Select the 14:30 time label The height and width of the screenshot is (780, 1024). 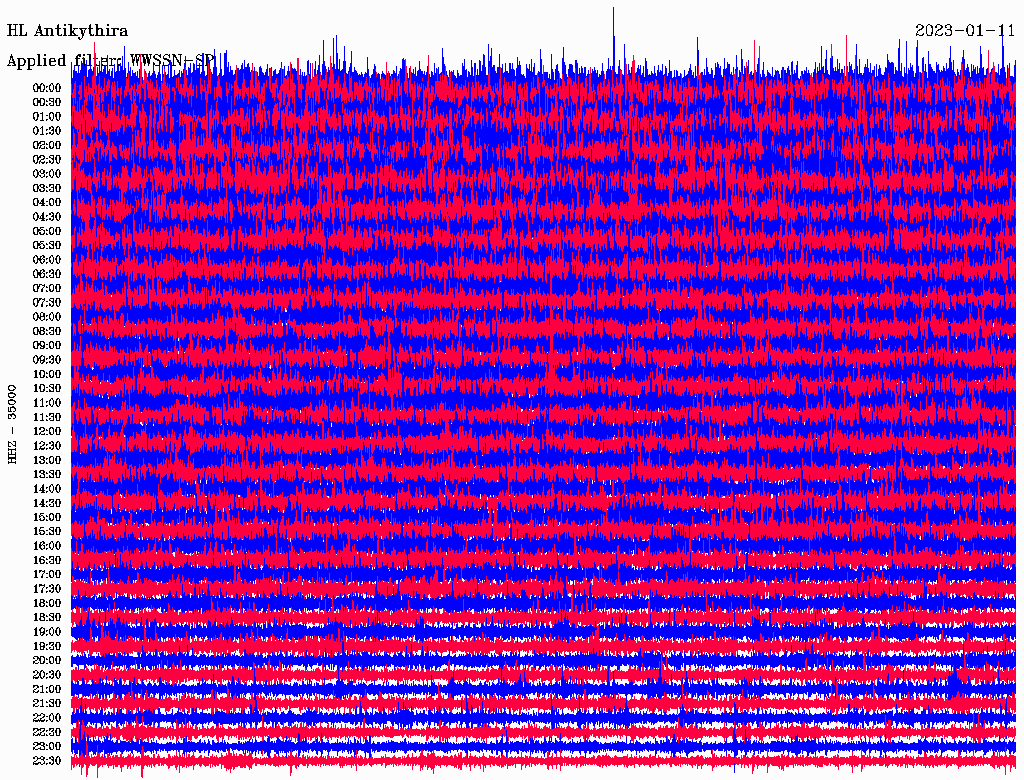pos(47,503)
